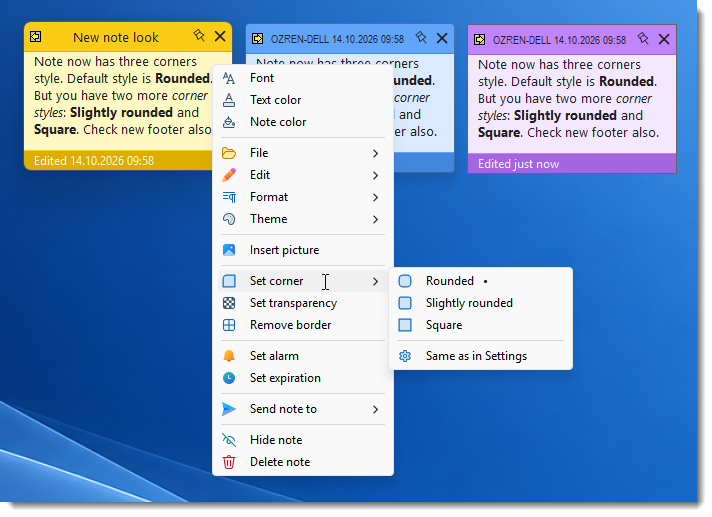Open the Theme menu entry
Image resolution: width=712 pixels, height=517 pixels.
tap(303, 219)
